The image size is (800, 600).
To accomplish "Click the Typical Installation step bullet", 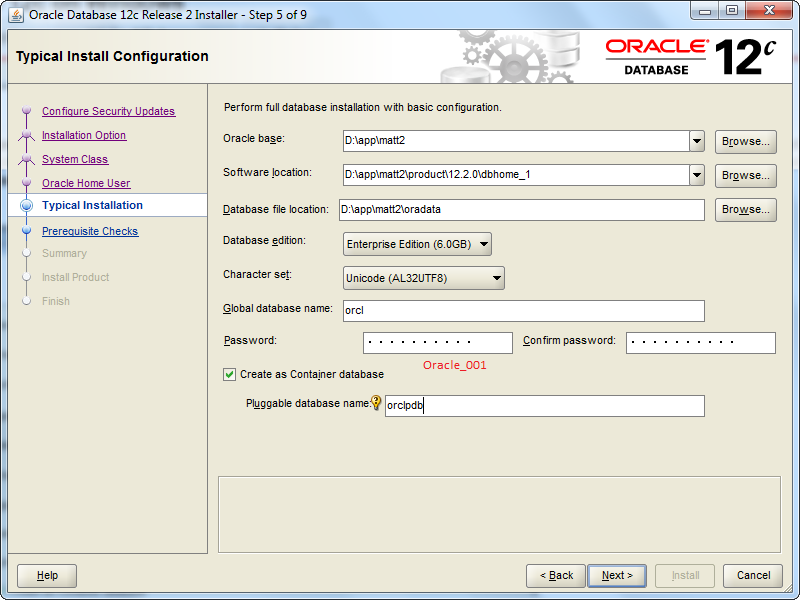I will coord(27,206).
